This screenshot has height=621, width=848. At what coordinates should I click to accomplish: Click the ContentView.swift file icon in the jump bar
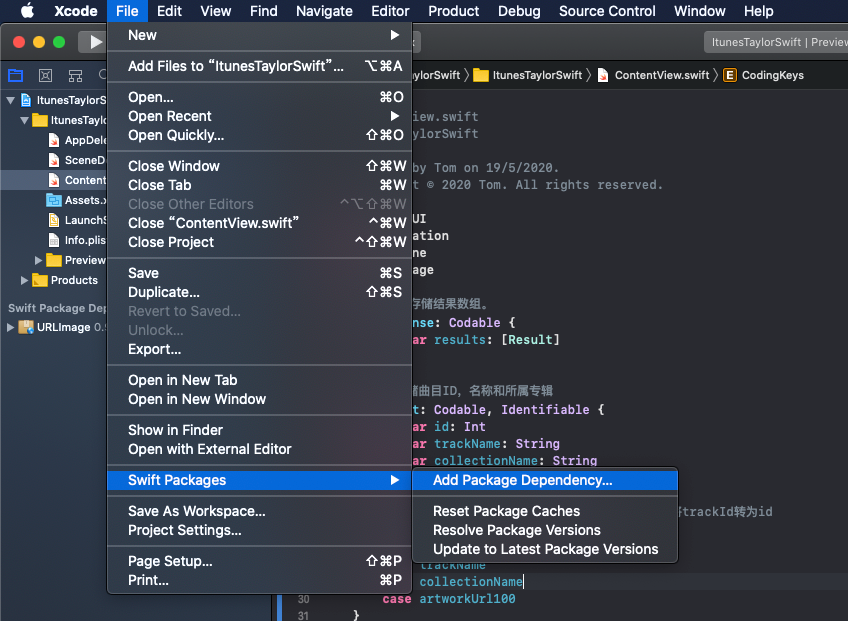click(x=603, y=75)
